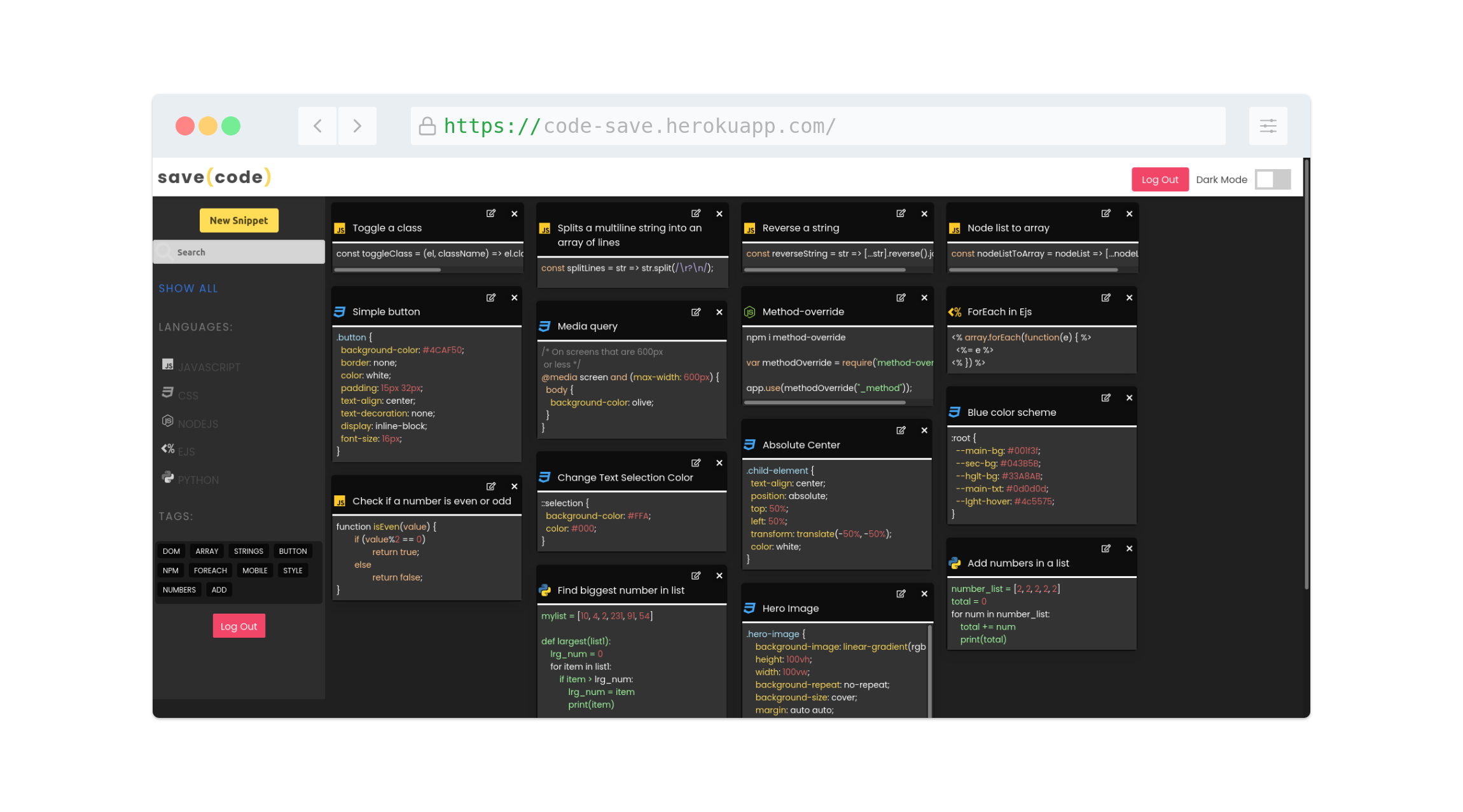
Task: Filter snippets by PYTHON language
Action: (190, 479)
